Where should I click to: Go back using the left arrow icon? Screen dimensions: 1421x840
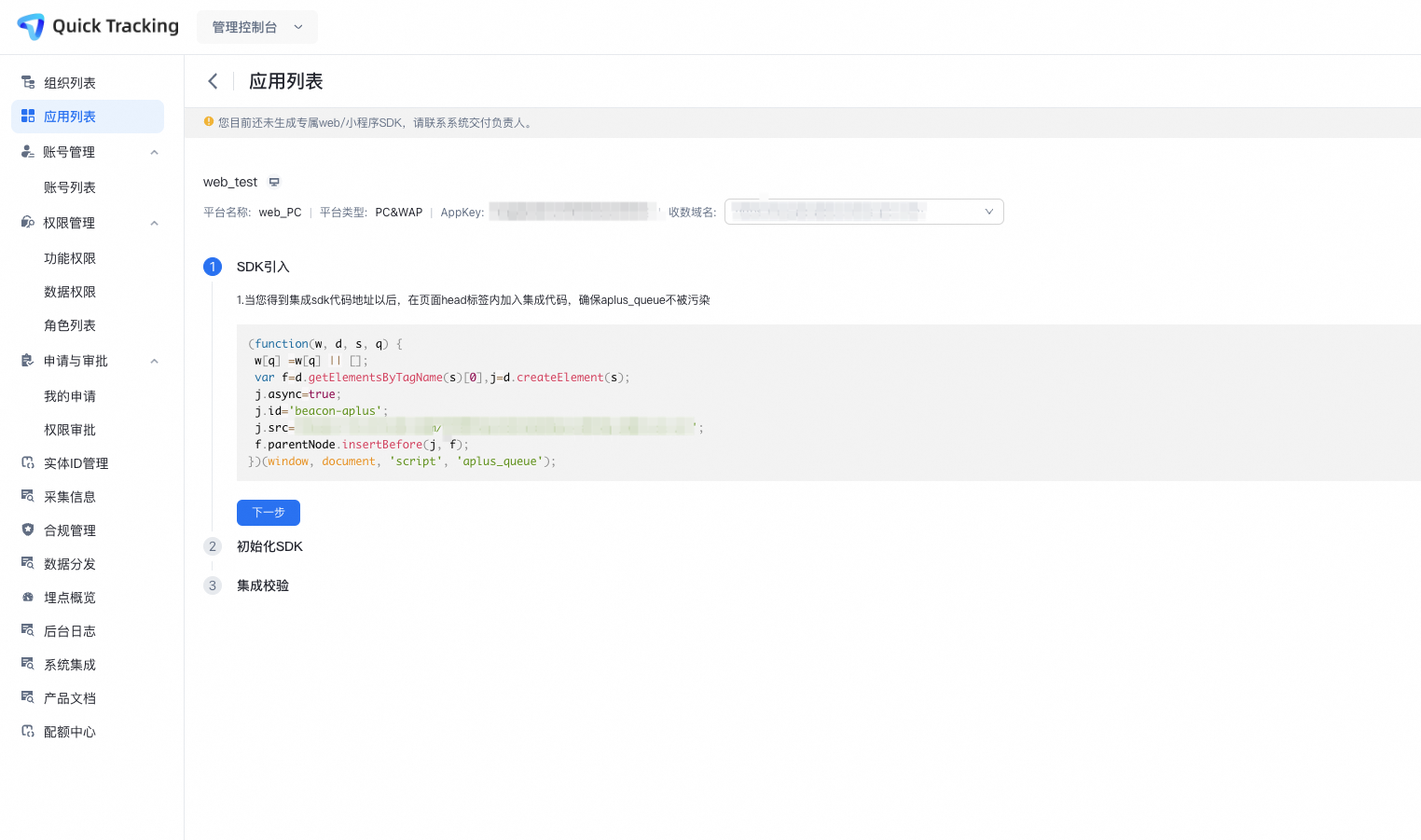click(x=213, y=81)
